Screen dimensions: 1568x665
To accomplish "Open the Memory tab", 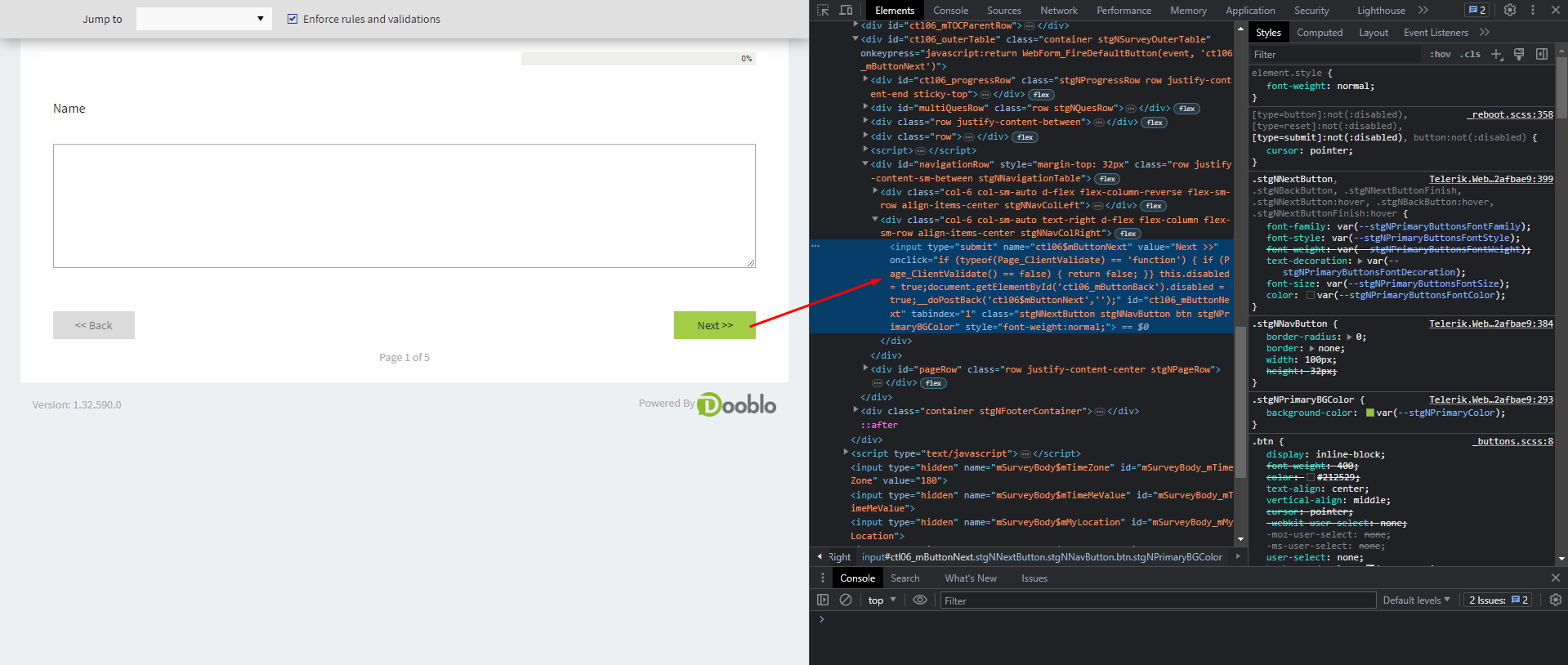I will [x=1188, y=11].
